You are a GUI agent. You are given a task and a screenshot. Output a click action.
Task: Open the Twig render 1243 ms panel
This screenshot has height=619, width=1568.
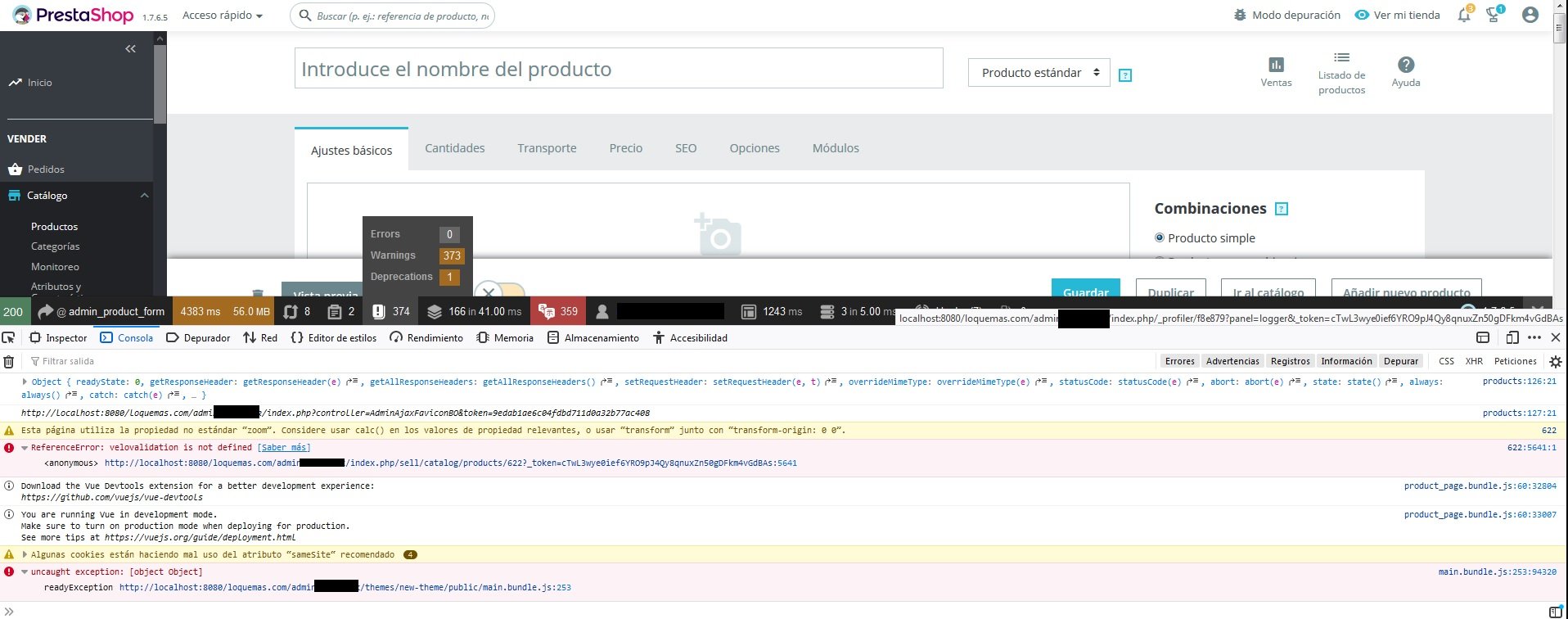point(772,311)
